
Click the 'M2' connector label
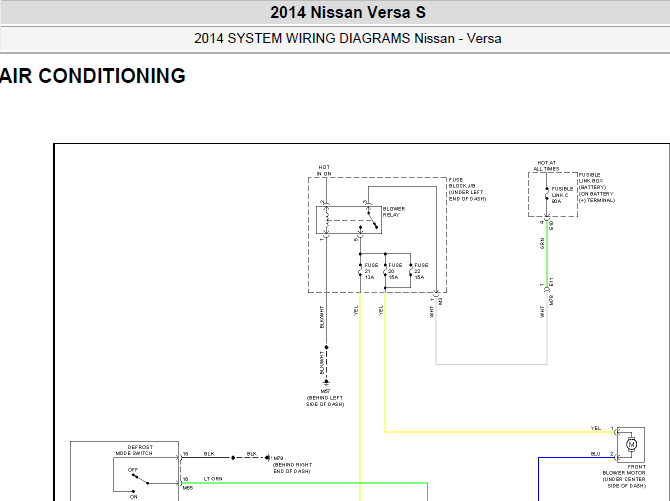point(441,301)
